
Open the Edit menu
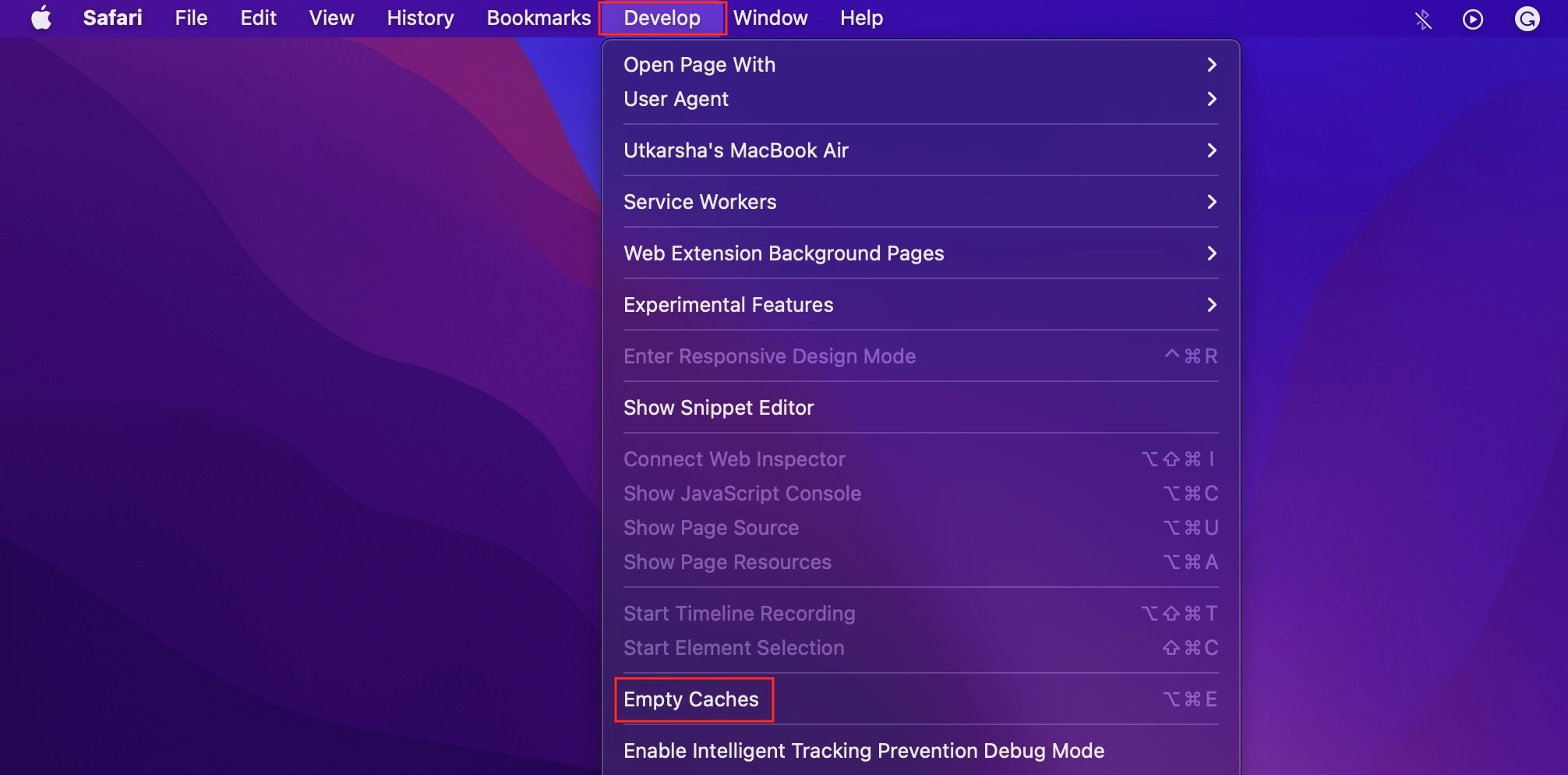pyautogui.click(x=258, y=18)
